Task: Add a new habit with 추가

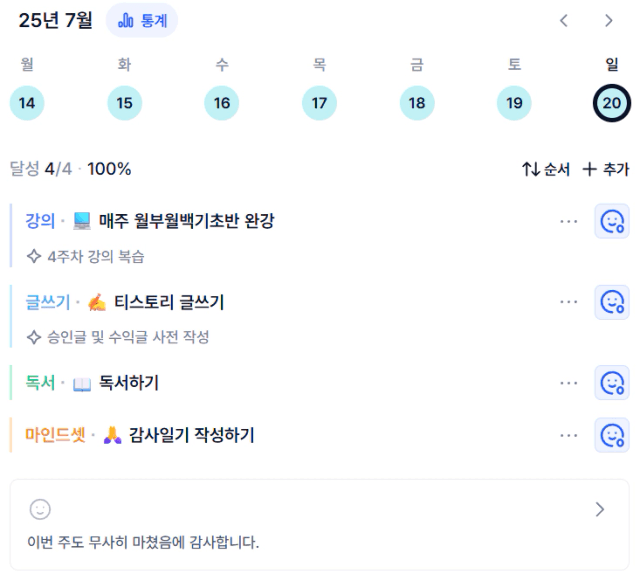Action: coord(606,169)
